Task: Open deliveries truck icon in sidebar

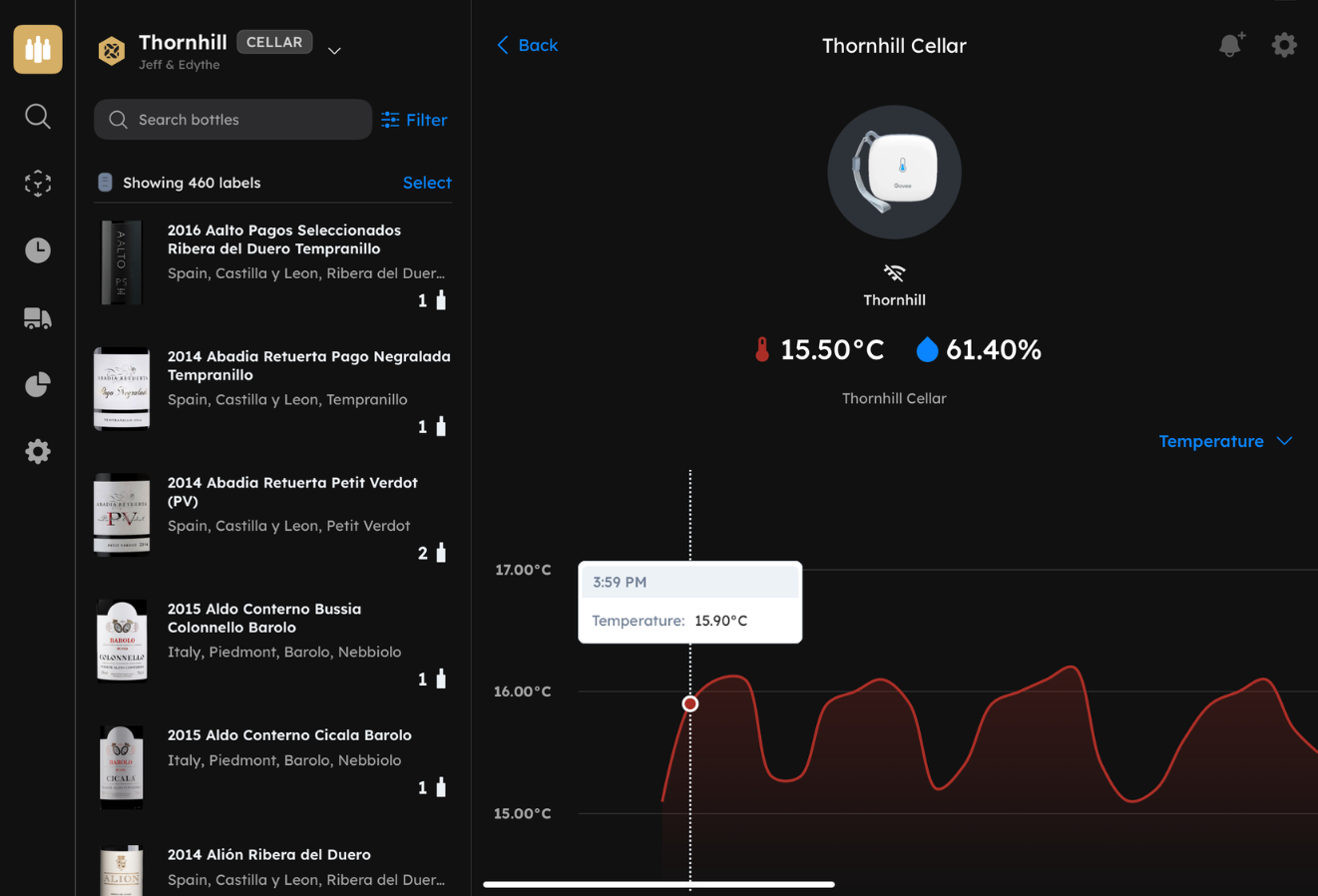Action: pos(38,318)
